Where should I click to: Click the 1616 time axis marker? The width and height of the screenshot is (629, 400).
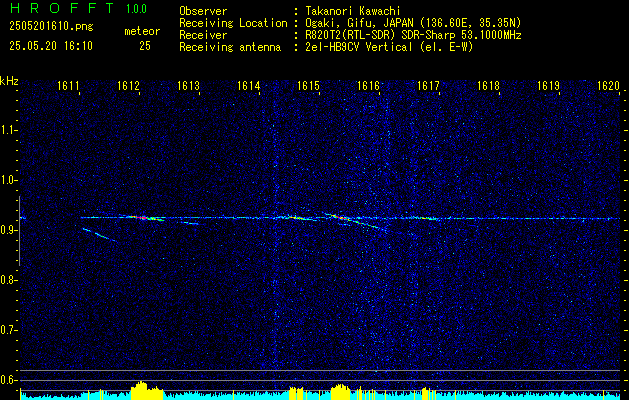click(368, 85)
